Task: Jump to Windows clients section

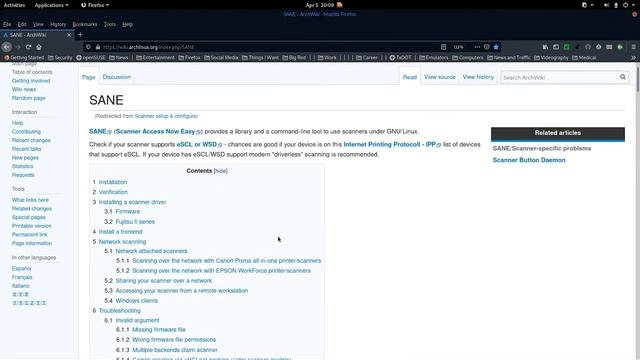Action: tap(136, 301)
